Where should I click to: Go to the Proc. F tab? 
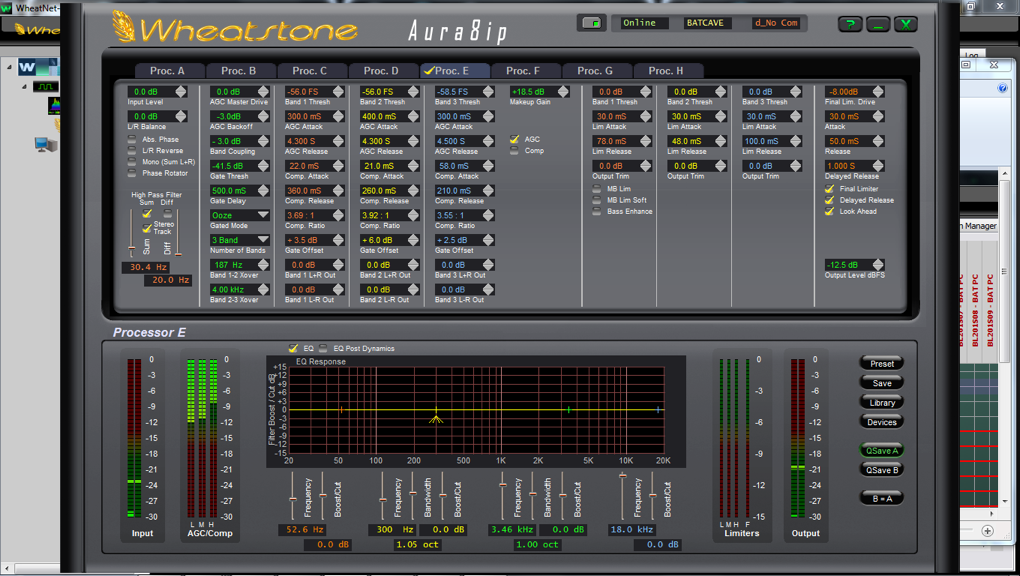coord(523,71)
